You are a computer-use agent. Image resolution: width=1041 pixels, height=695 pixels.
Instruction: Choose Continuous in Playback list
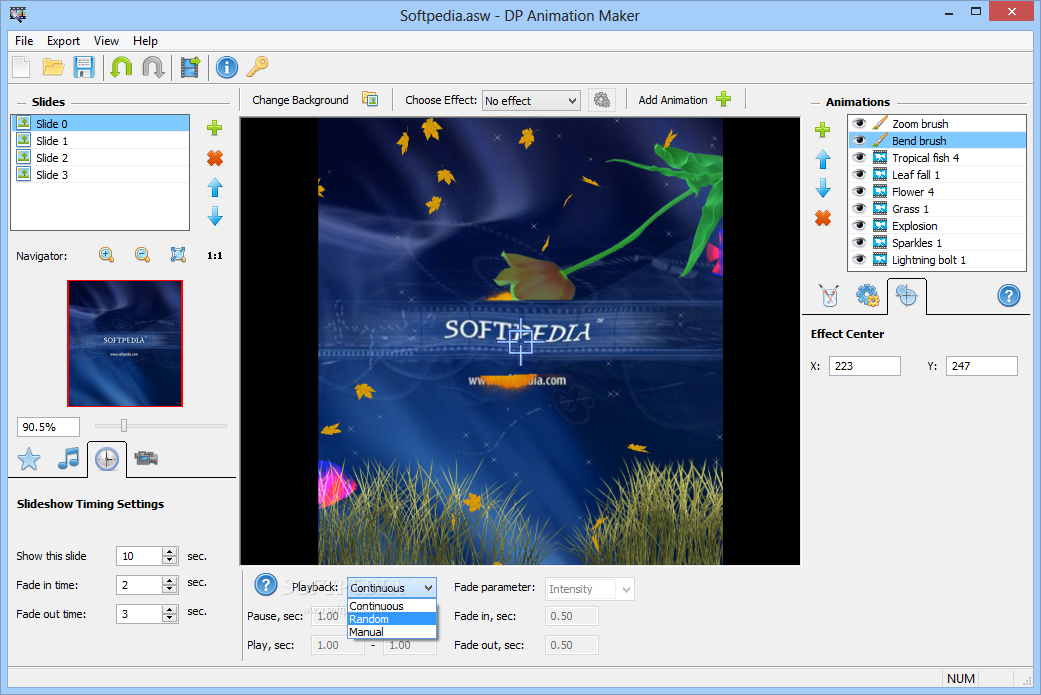click(x=392, y=606)
